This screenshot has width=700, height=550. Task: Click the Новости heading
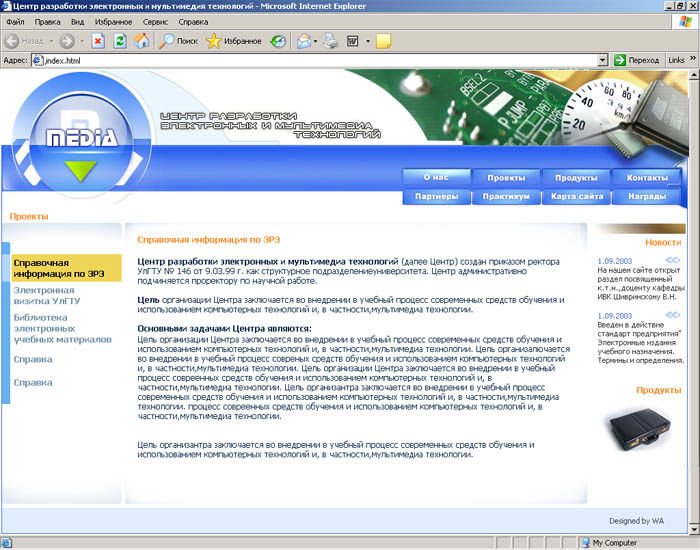click(663, 242)
